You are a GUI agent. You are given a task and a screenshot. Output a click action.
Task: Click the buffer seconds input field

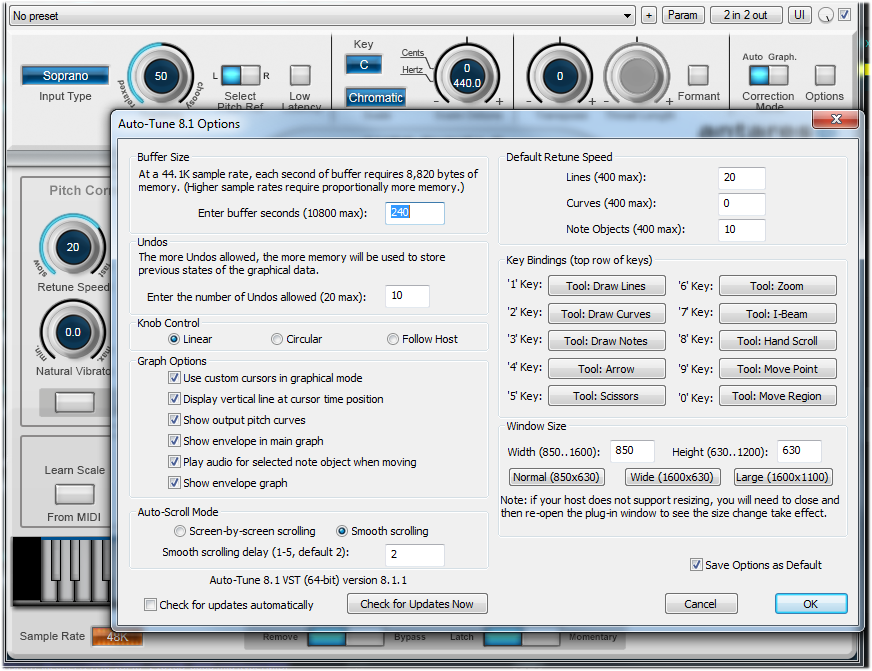pos(414,213)
